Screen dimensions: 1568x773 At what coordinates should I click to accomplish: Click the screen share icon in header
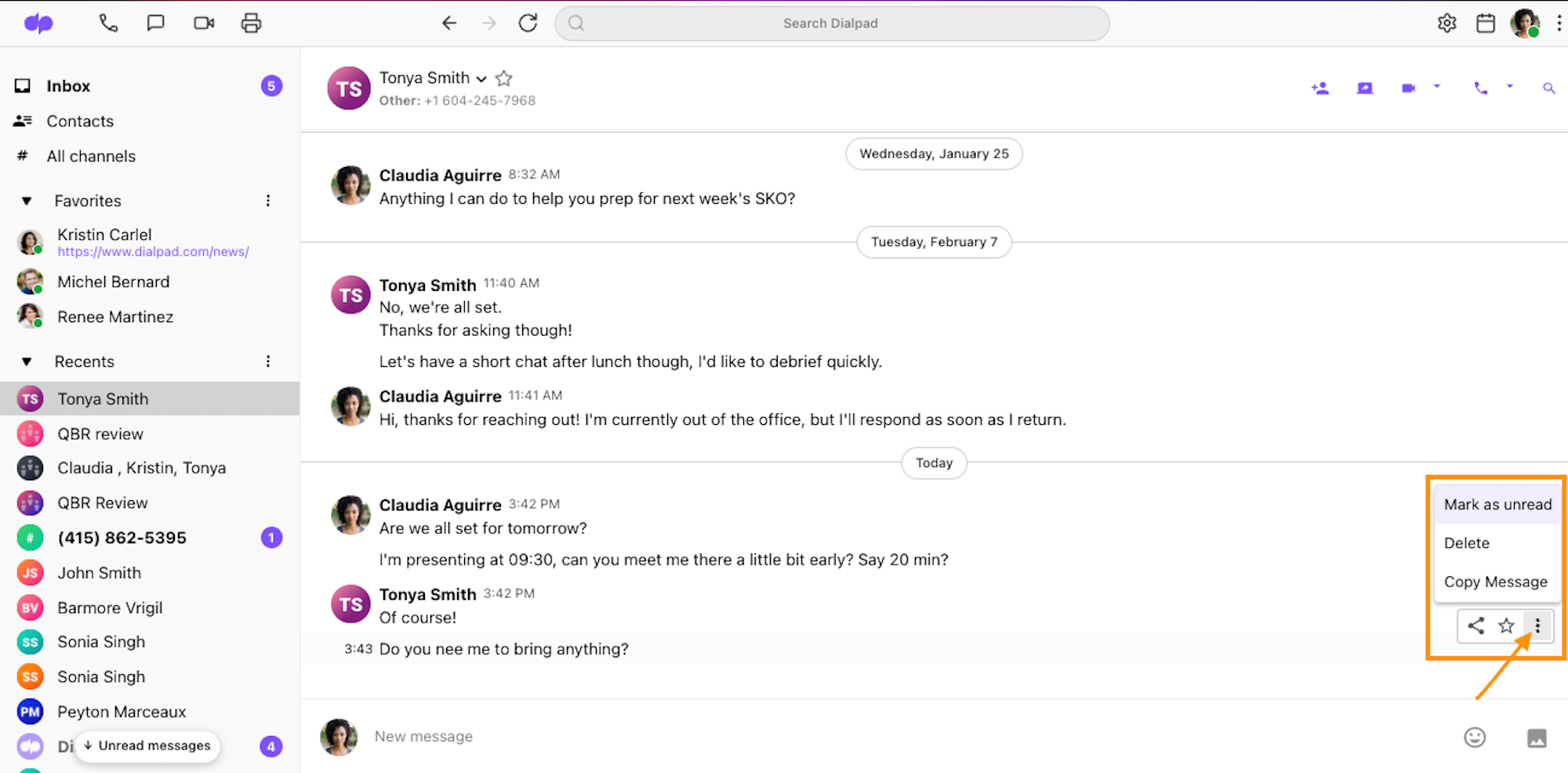[1365, 89]
